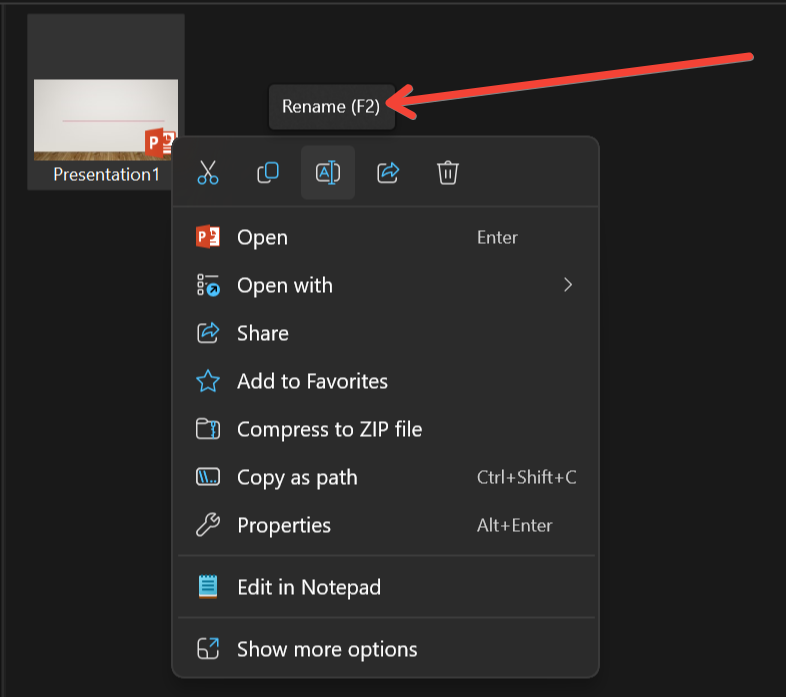The height and width of the screenshot is (697, 786).
Task: Click the star icon for Favorites
Action: (x=208, y=381)
